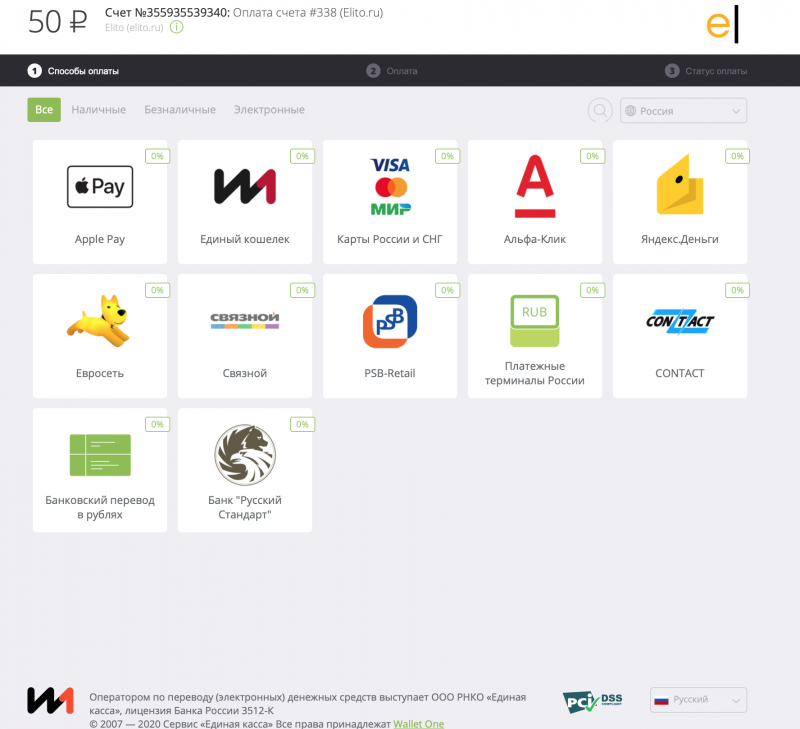This screenshot has height=729, width=800.
Task: Click the Elito 'e' logo in header
Action: tap(722, 24)
